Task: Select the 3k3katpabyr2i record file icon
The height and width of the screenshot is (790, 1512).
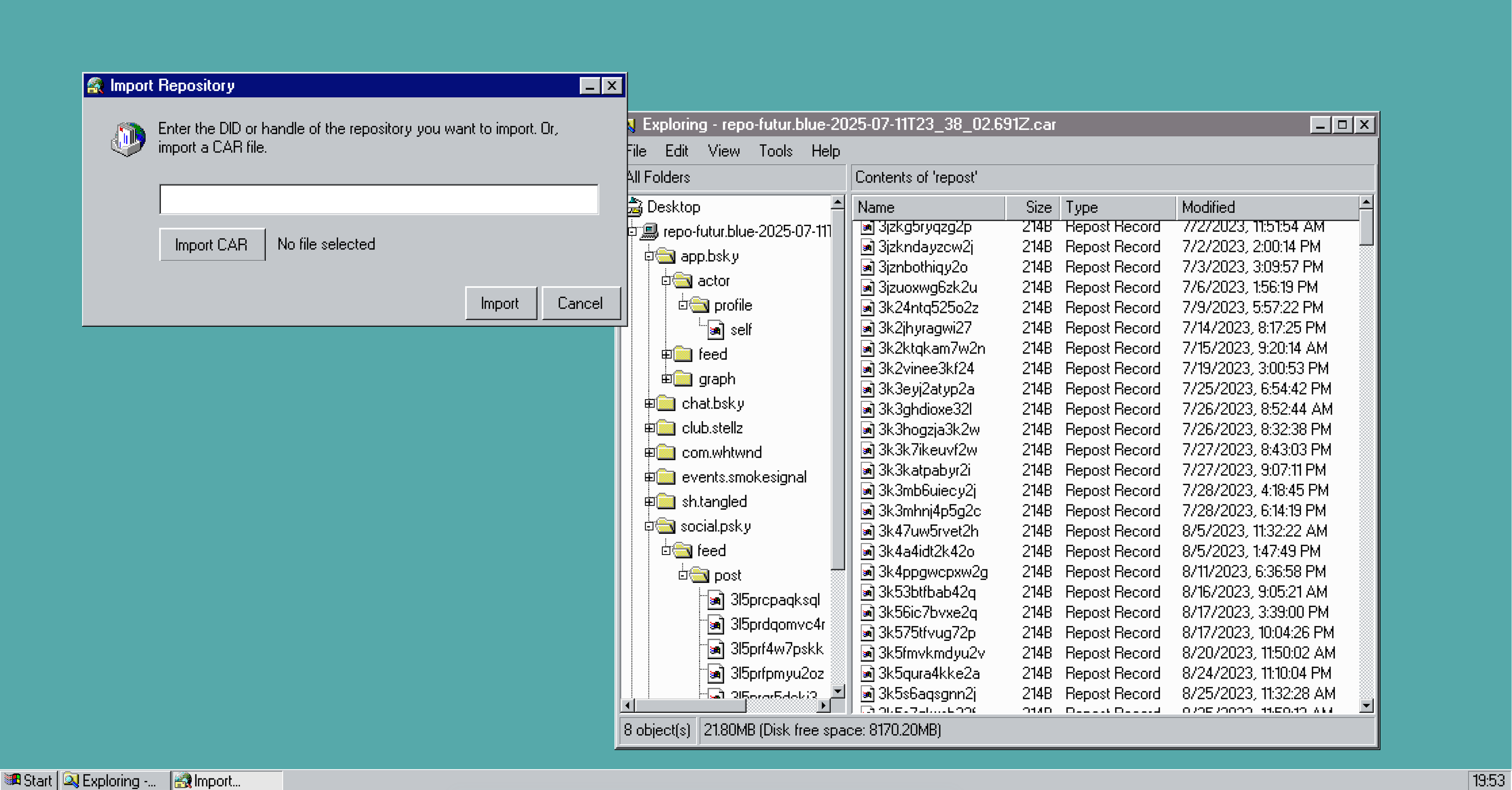Action: [x=868, y=470]
